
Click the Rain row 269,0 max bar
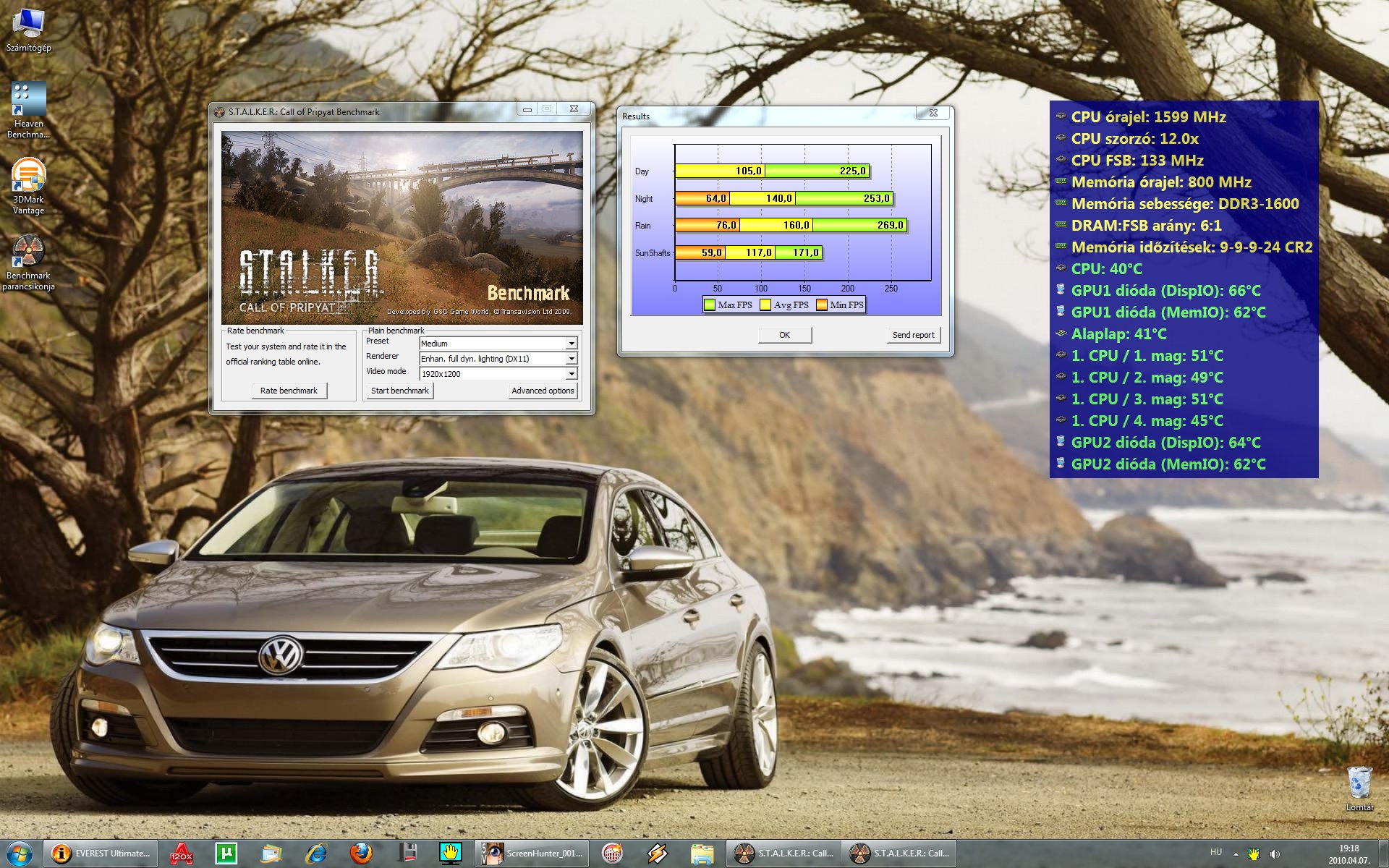859,225
